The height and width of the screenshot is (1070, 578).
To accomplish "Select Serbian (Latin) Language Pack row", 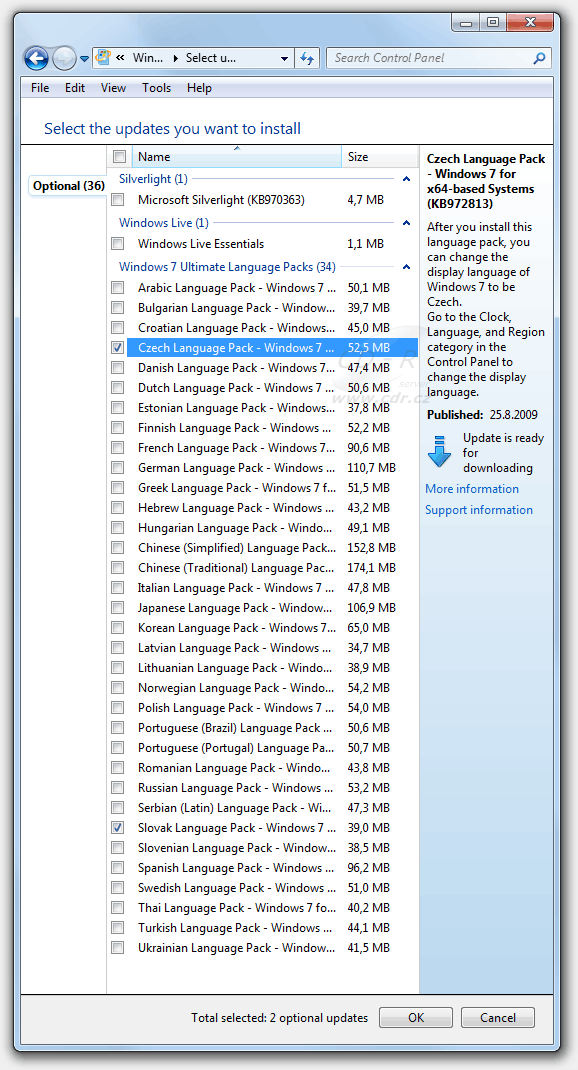I will pyautogui.click(x=272, y=808).
